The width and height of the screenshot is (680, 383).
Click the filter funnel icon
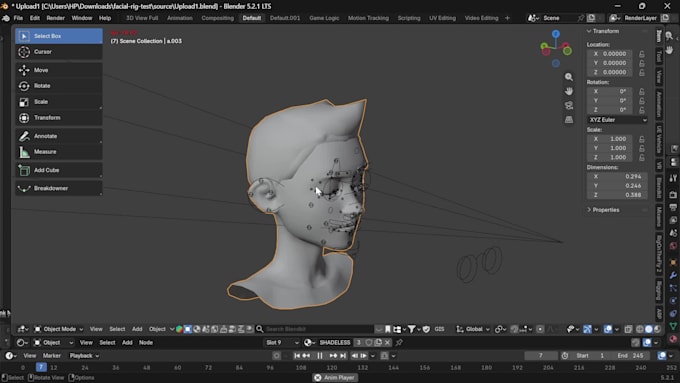[411, 329]
